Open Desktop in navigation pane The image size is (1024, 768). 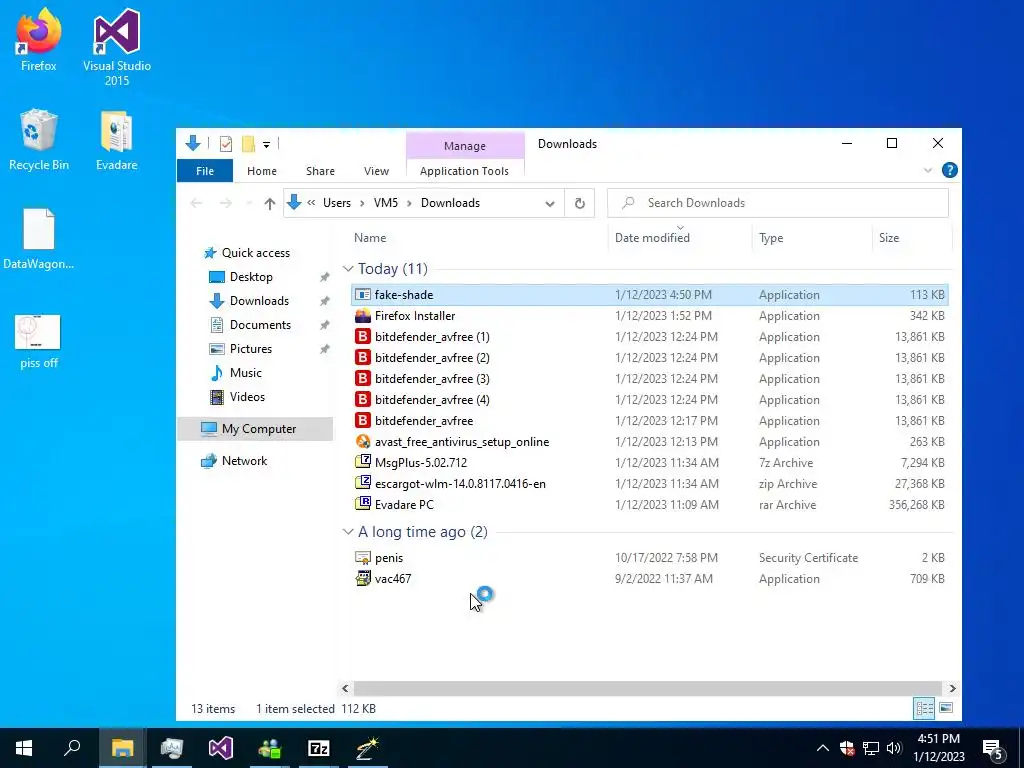point(251,277)
